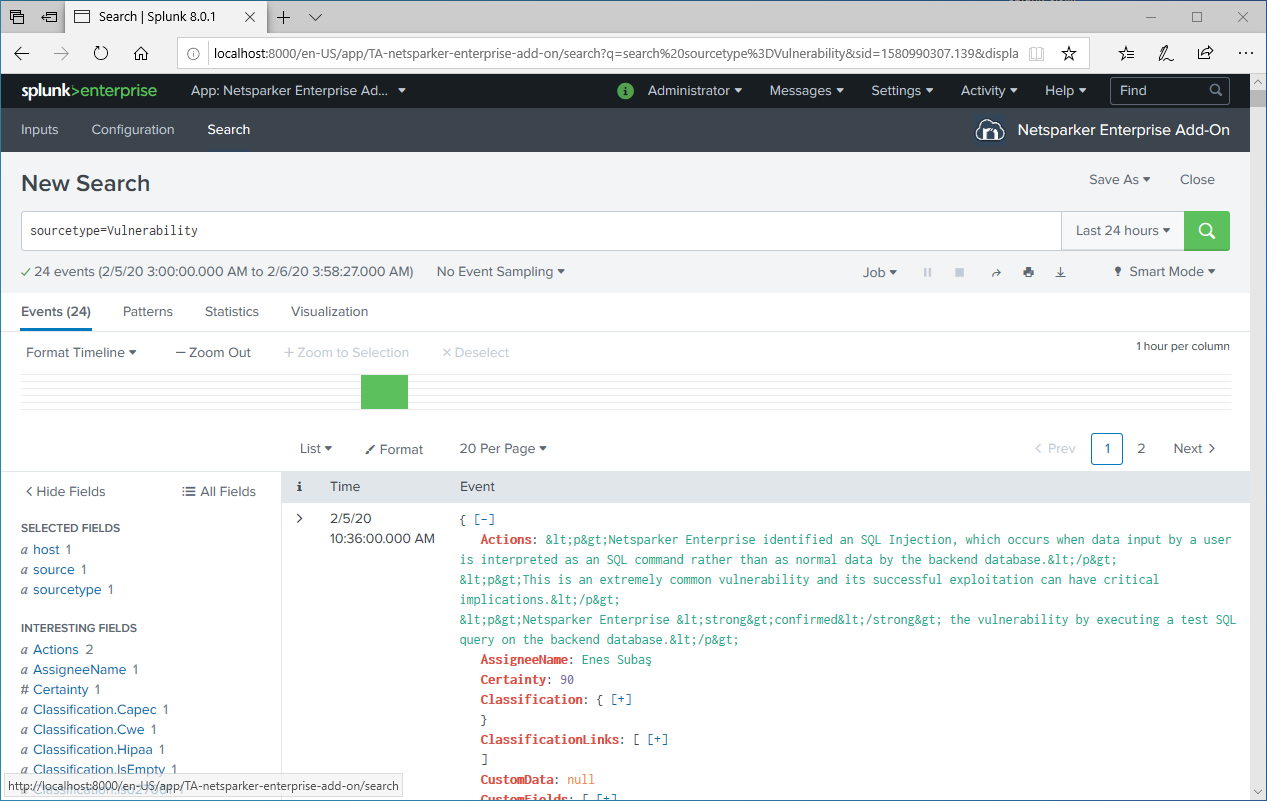Screen dimensions: 1267x801
Task: Switch to the Statistics tab
Action: point(231,311)
